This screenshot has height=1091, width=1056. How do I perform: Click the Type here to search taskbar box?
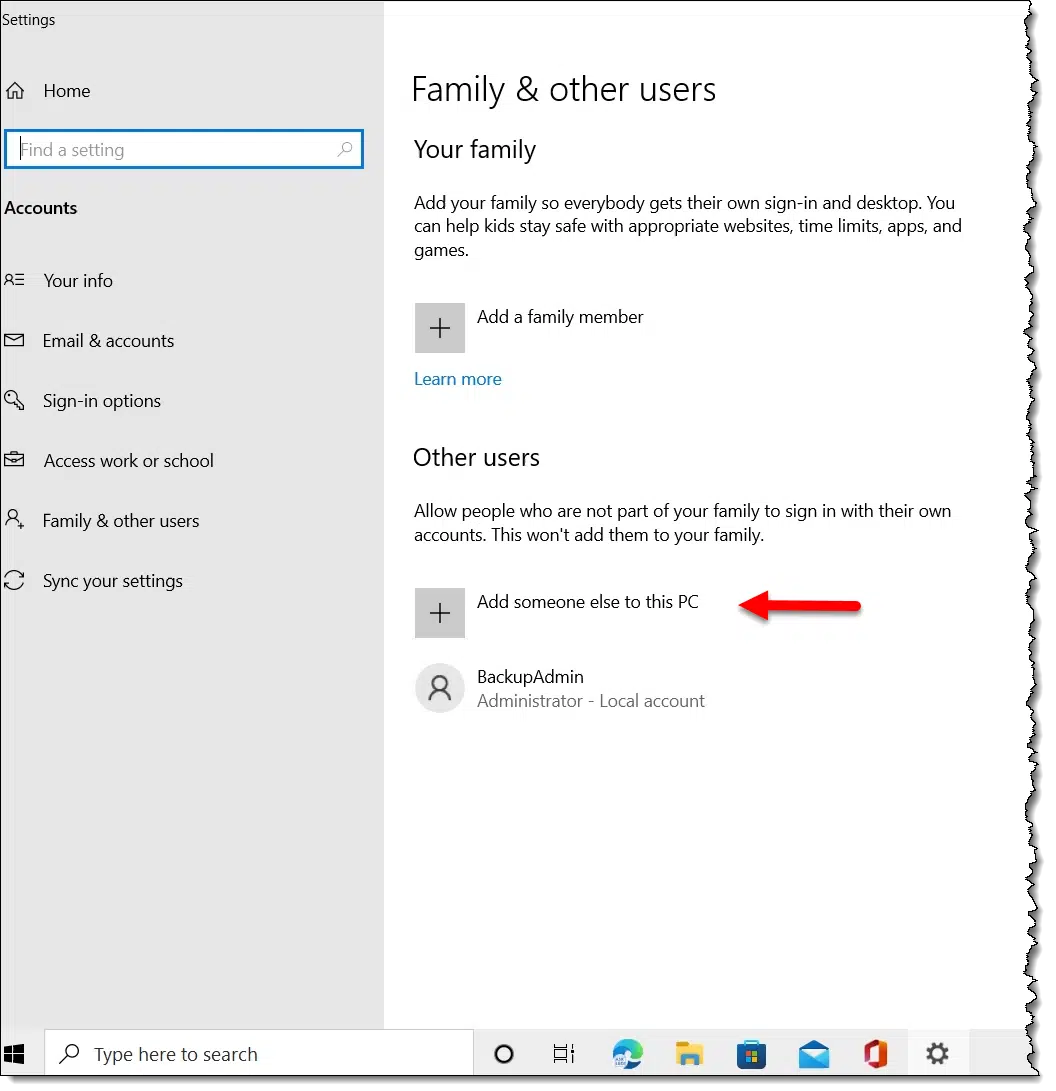[x=259, y=1053]
